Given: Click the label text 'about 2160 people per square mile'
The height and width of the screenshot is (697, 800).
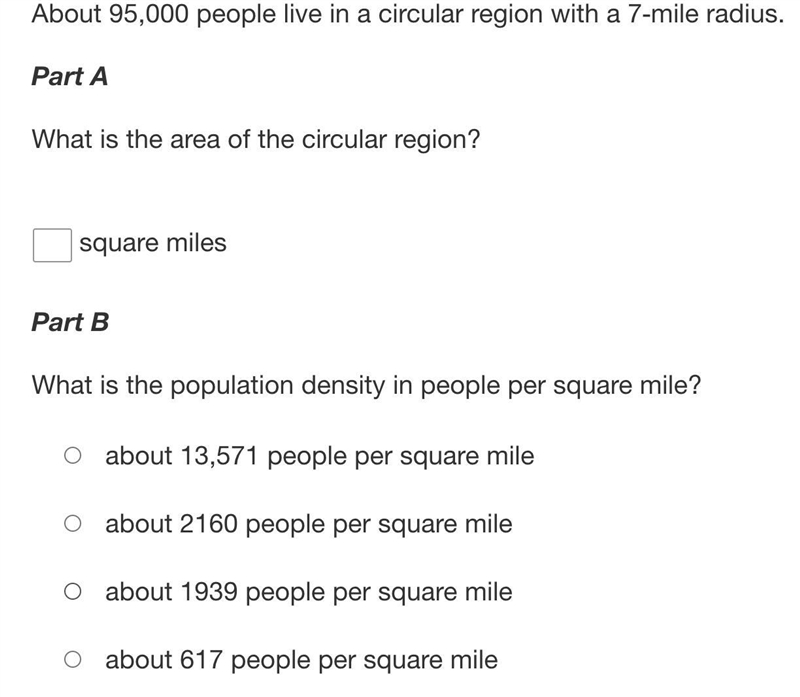Looking at the screenshot, I should click(309, 524).
